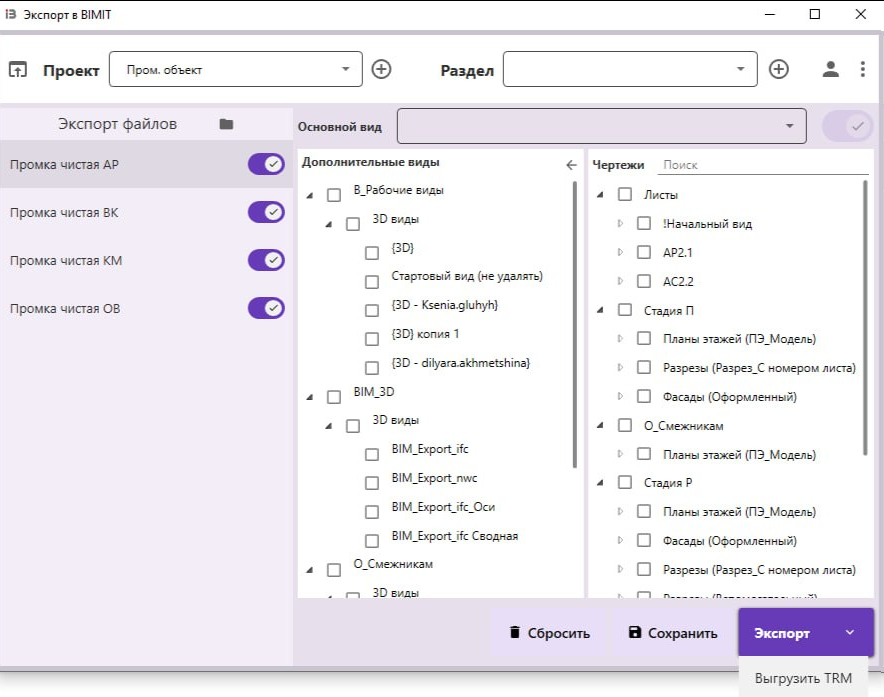884x697 pixels.
Task: Check BIM_Export_ifc_Оси checkbox
Action: pyautogui.click(x=372, y=512)
